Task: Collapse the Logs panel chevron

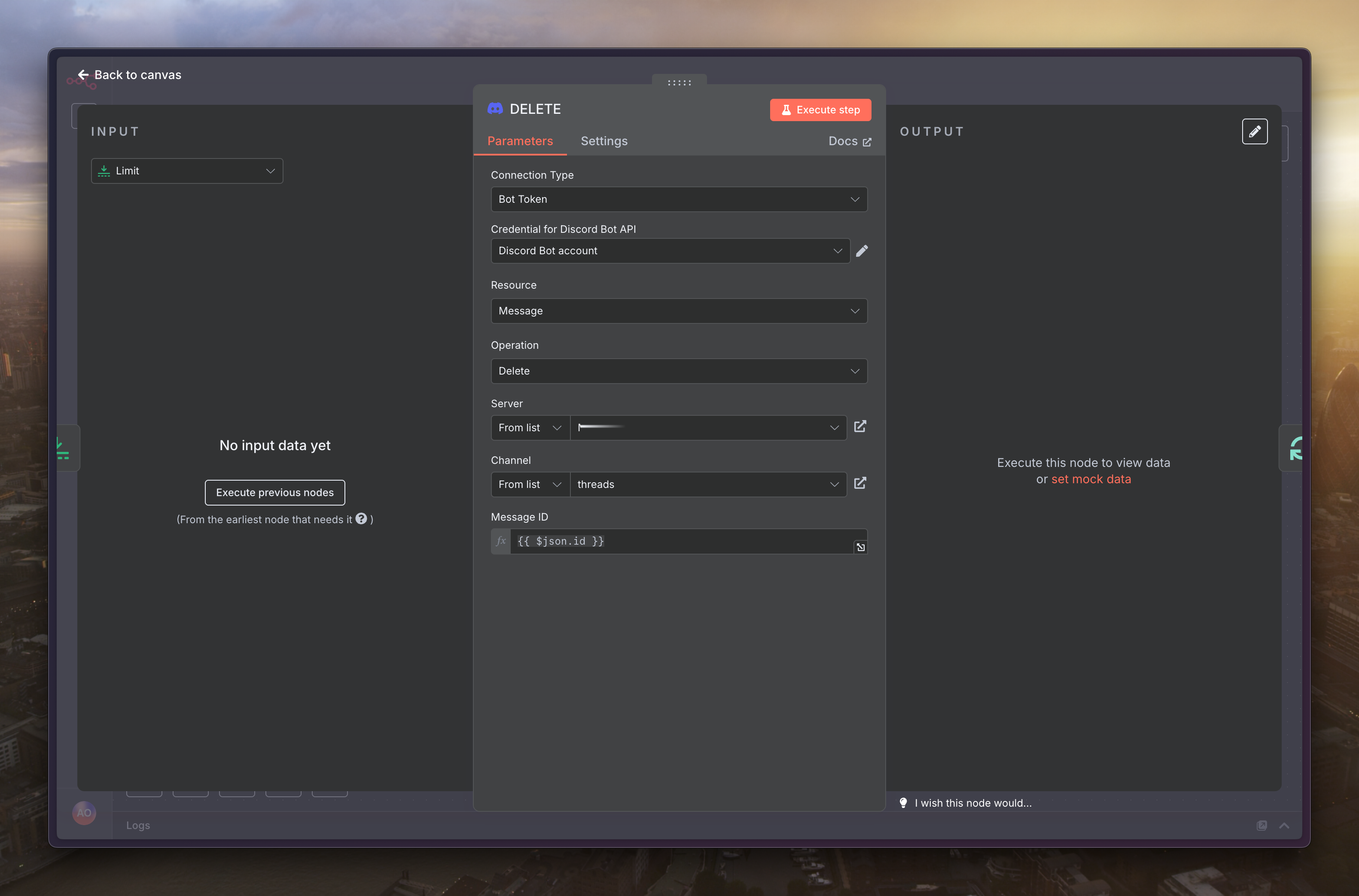Action: click(1284, 826)
